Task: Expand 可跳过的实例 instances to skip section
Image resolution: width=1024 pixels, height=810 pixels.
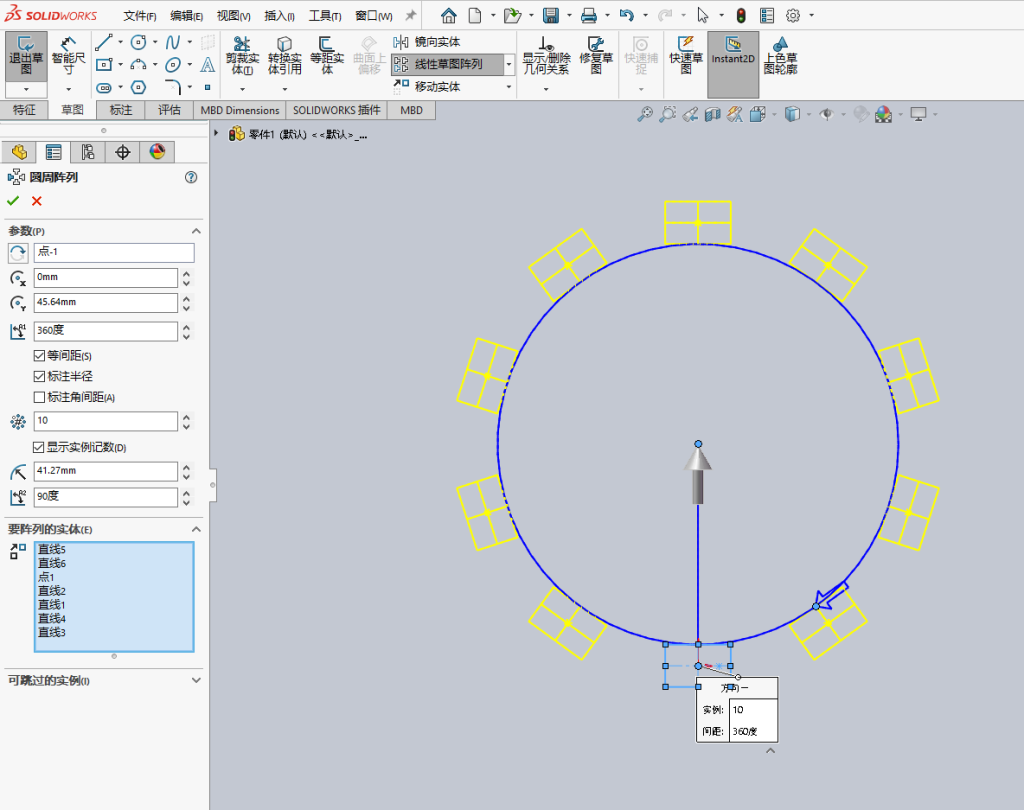Action: (196, 681)
